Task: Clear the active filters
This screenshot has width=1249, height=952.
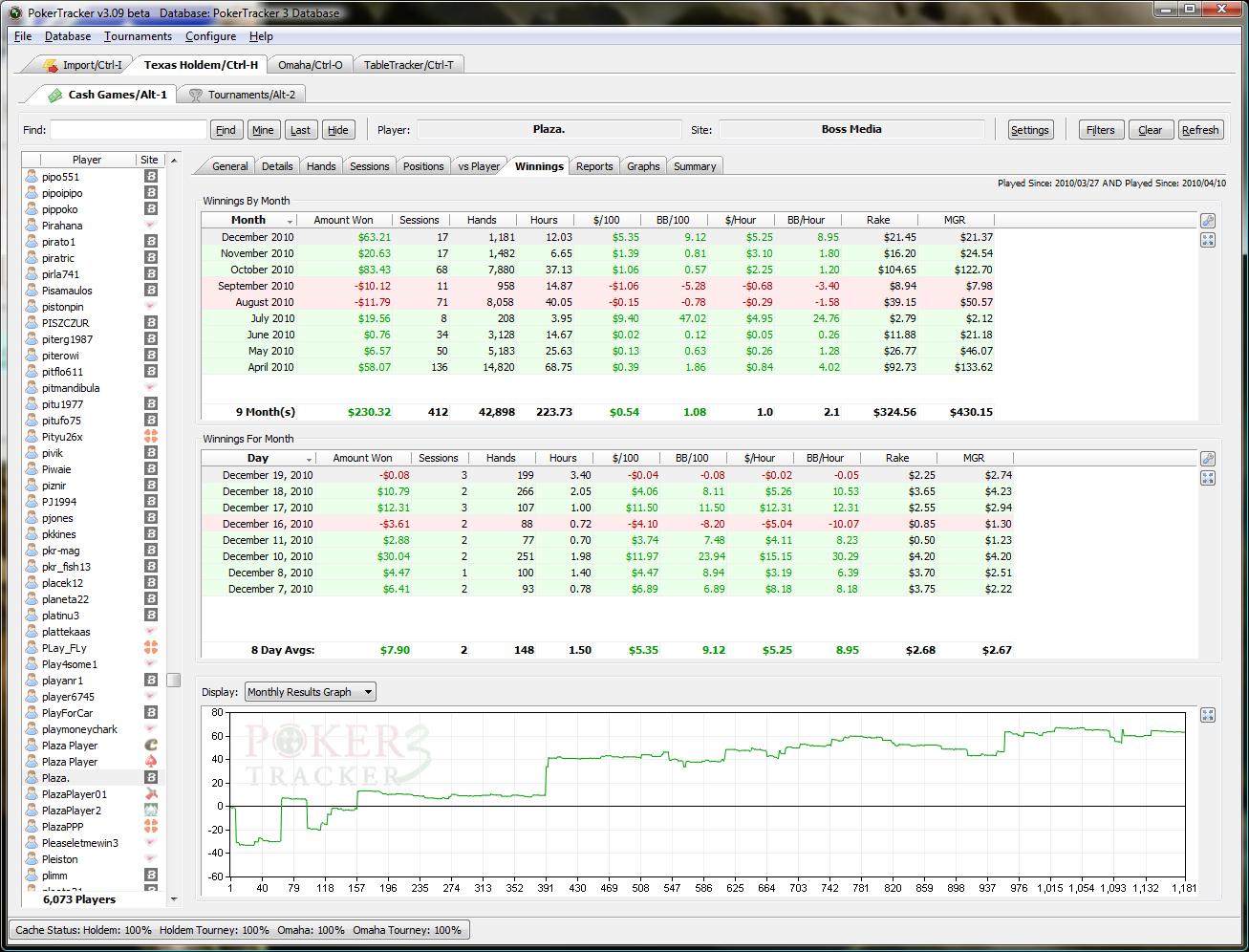Action: (x=1151, y=130)
